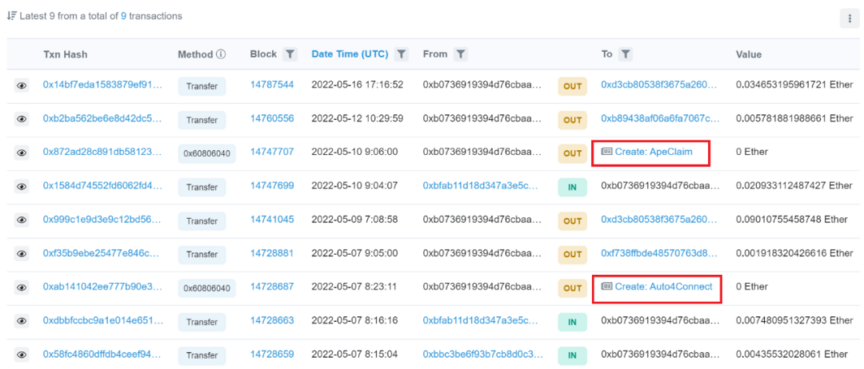The width and height of the screenshot is (864, 369).
Task: Select value 0.034653195961721 Ether
Action: (x=794, y=85)
